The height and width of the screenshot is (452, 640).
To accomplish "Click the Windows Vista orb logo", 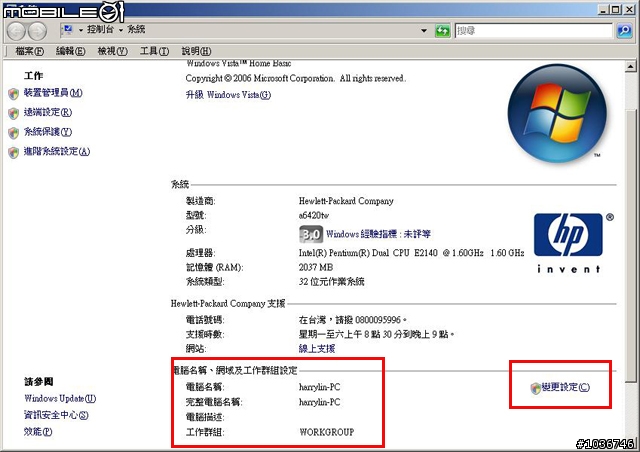I will [x=557, y=113].
